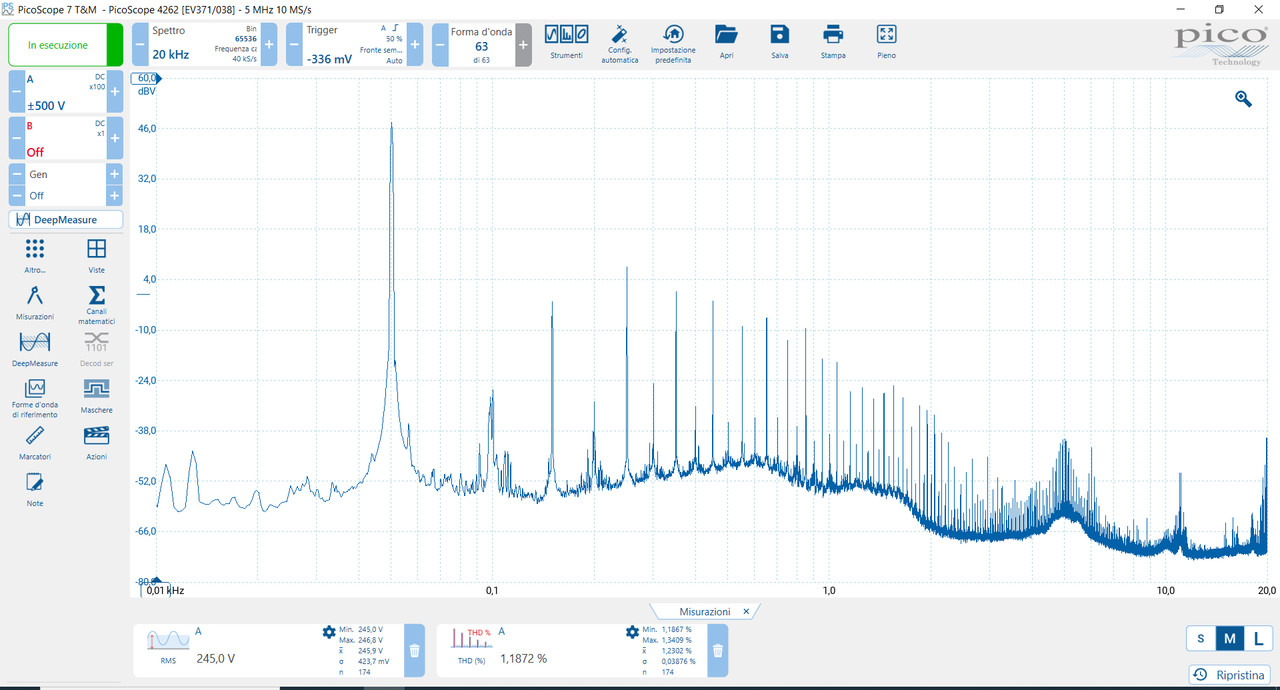Viewport: 1280px width, 690px height.
Task: Select the THD 1,1872 % measurement
Action: 571,650
